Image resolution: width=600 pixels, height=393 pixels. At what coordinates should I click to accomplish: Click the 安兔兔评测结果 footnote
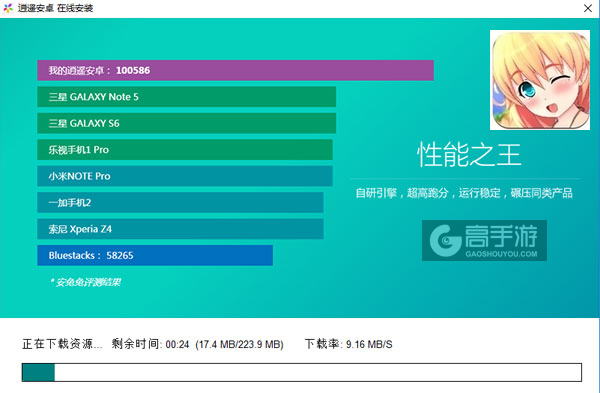[85, 282]
